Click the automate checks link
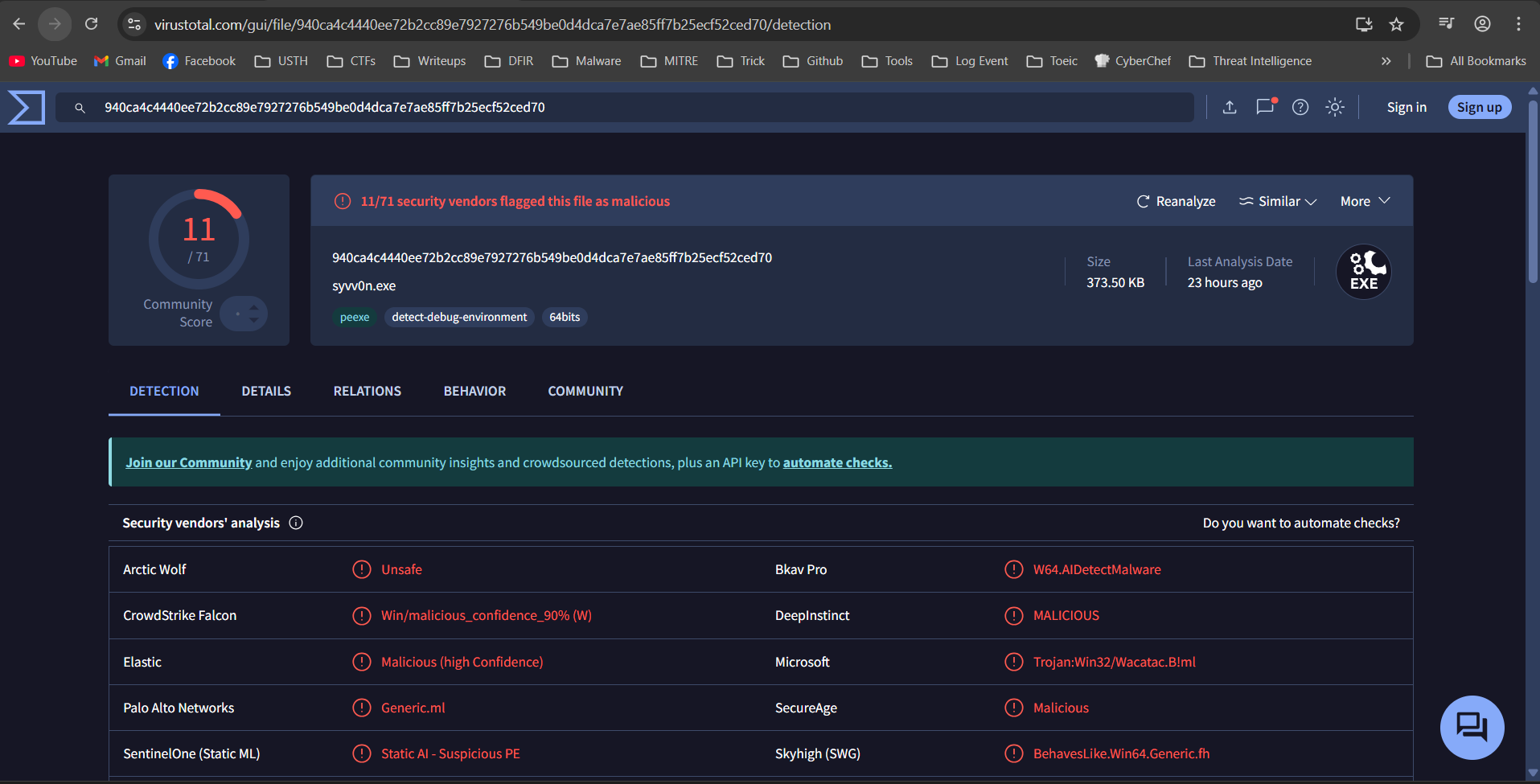 837,463
